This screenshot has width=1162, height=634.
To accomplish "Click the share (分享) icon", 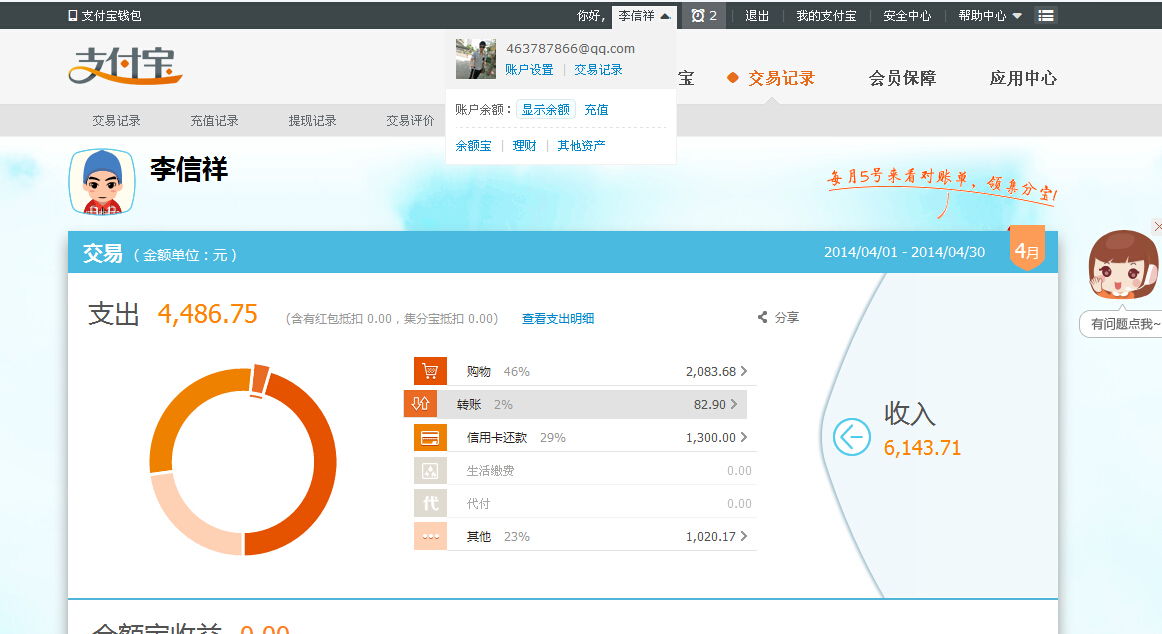I will tap(763, 318).
